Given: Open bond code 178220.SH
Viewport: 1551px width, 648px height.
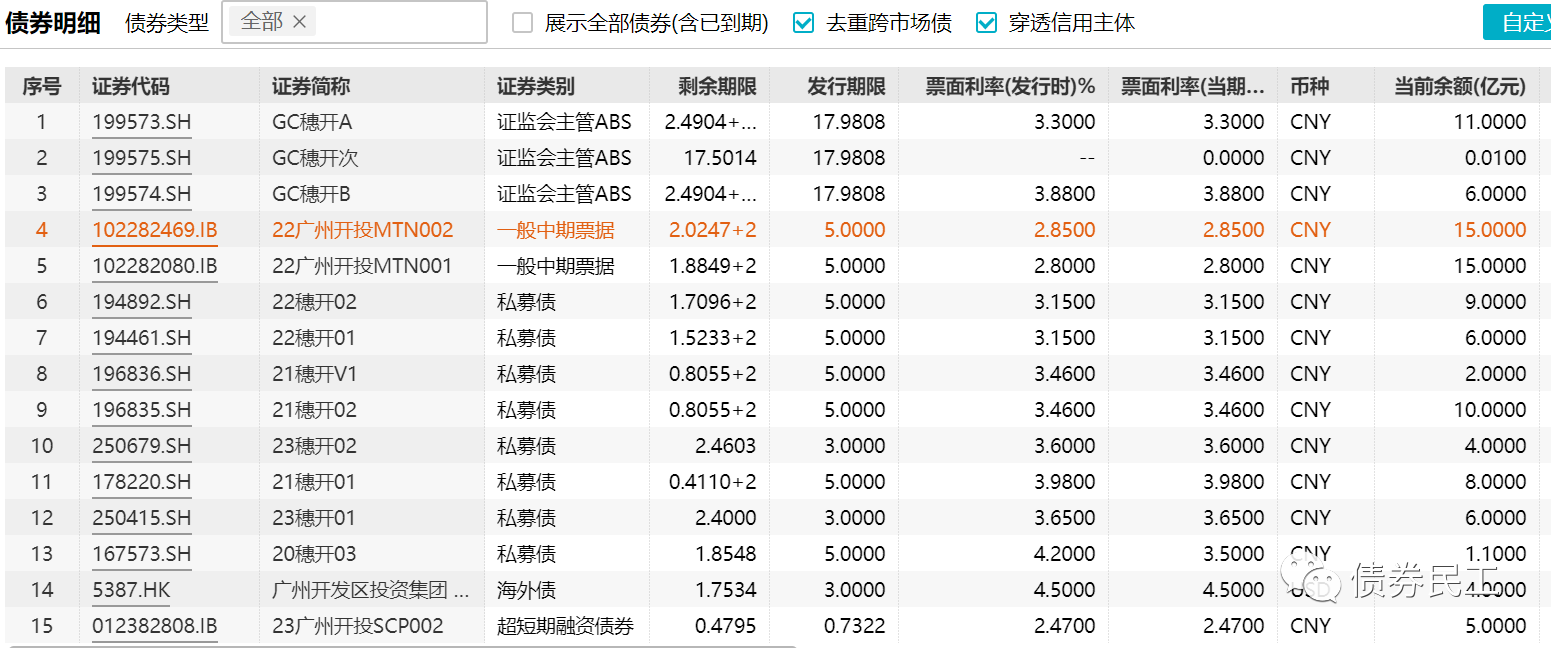Looking at the screenshot, I should (141, 482).
